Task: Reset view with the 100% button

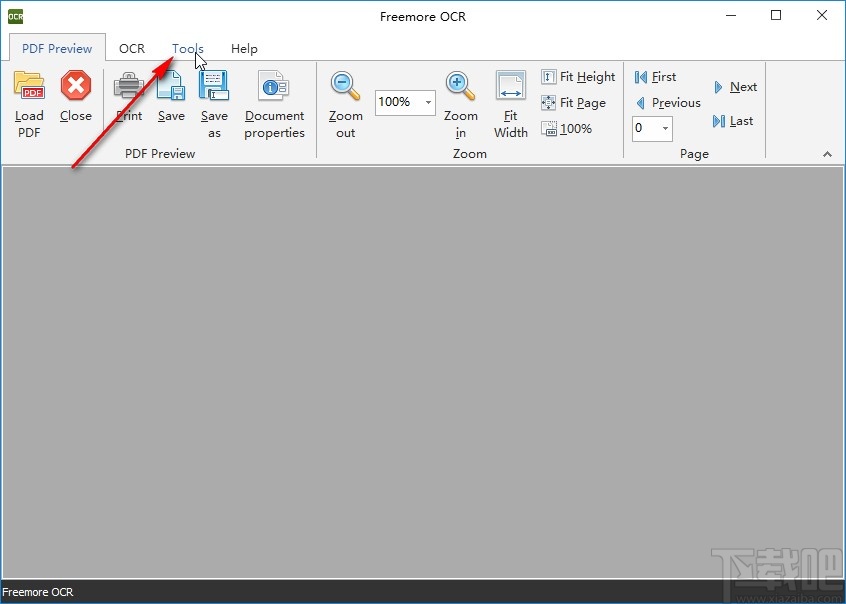Action: coord(567,128)
